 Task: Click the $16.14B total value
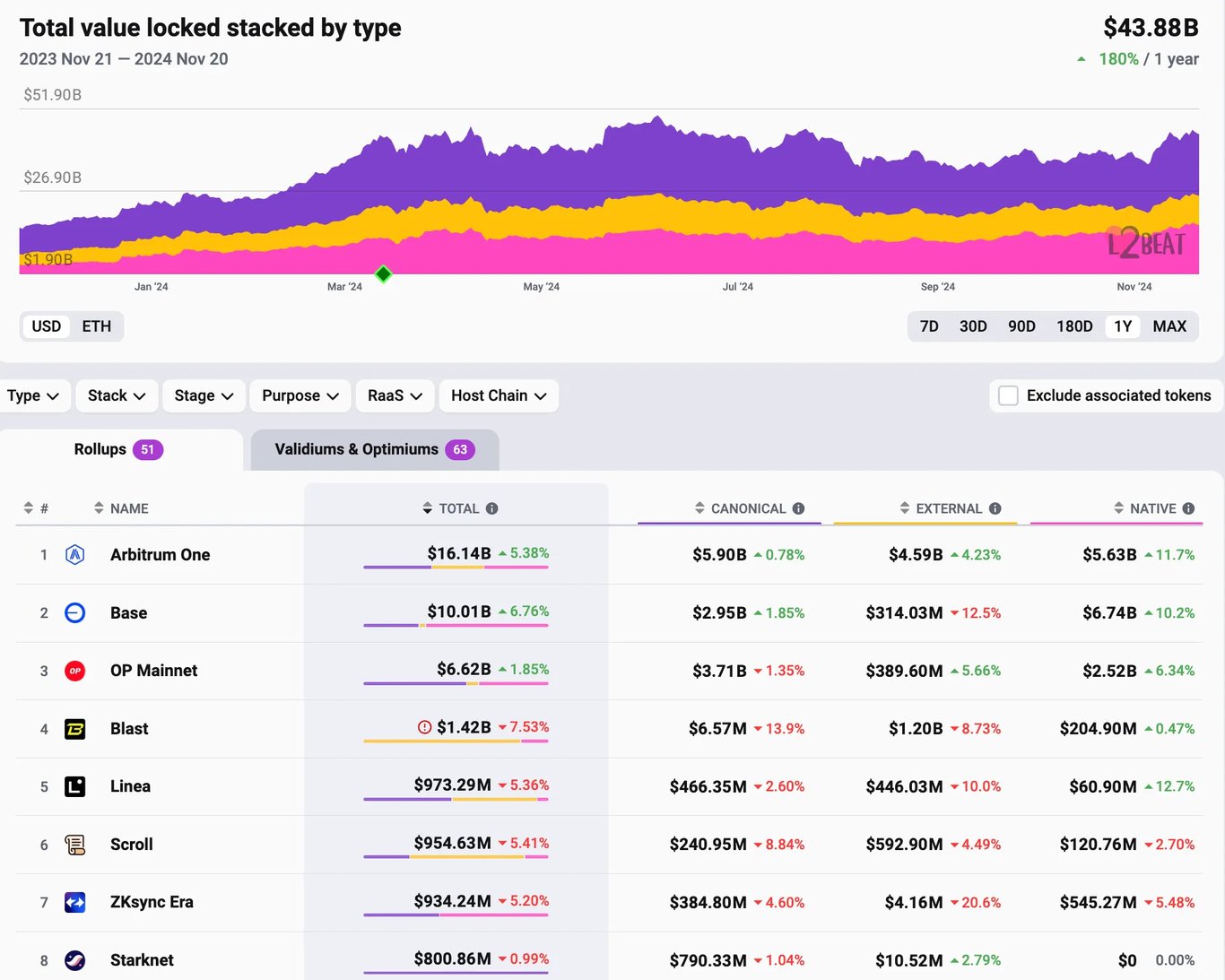pyautogui.click(x=459, y=553)
